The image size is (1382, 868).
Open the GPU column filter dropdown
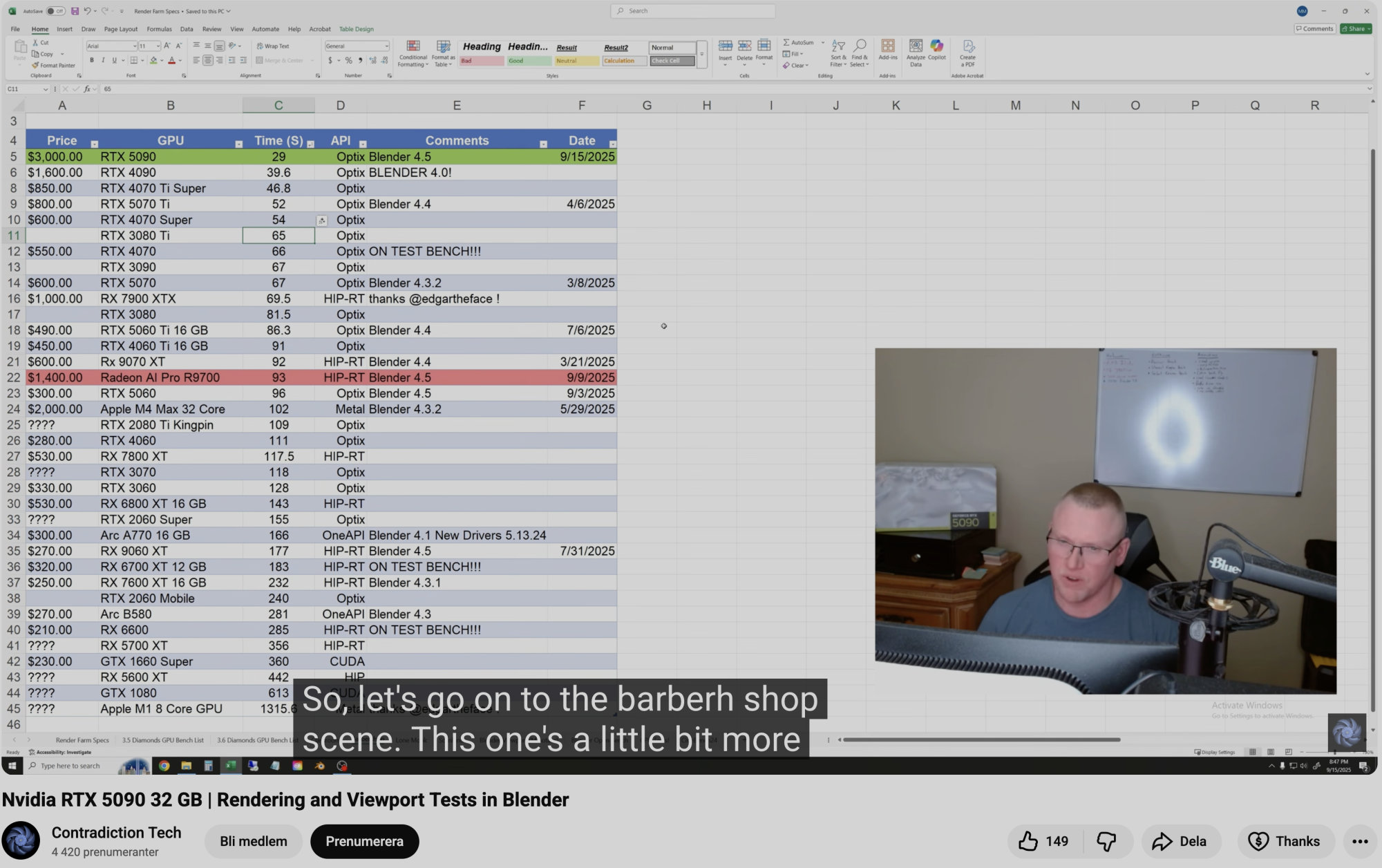tap(238, 144)
